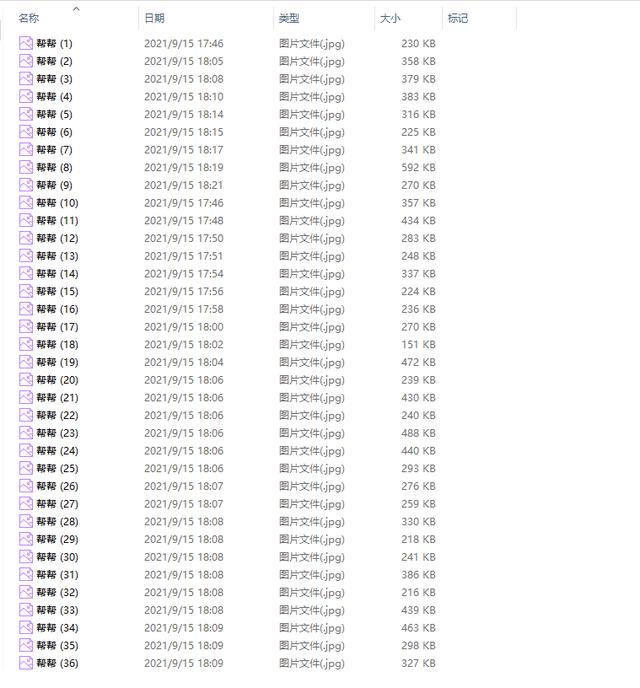Collapse the sort arrow above the 名称 column
Image resolution: width=640 pixels, height=688 pixels.
coord(76,8)
